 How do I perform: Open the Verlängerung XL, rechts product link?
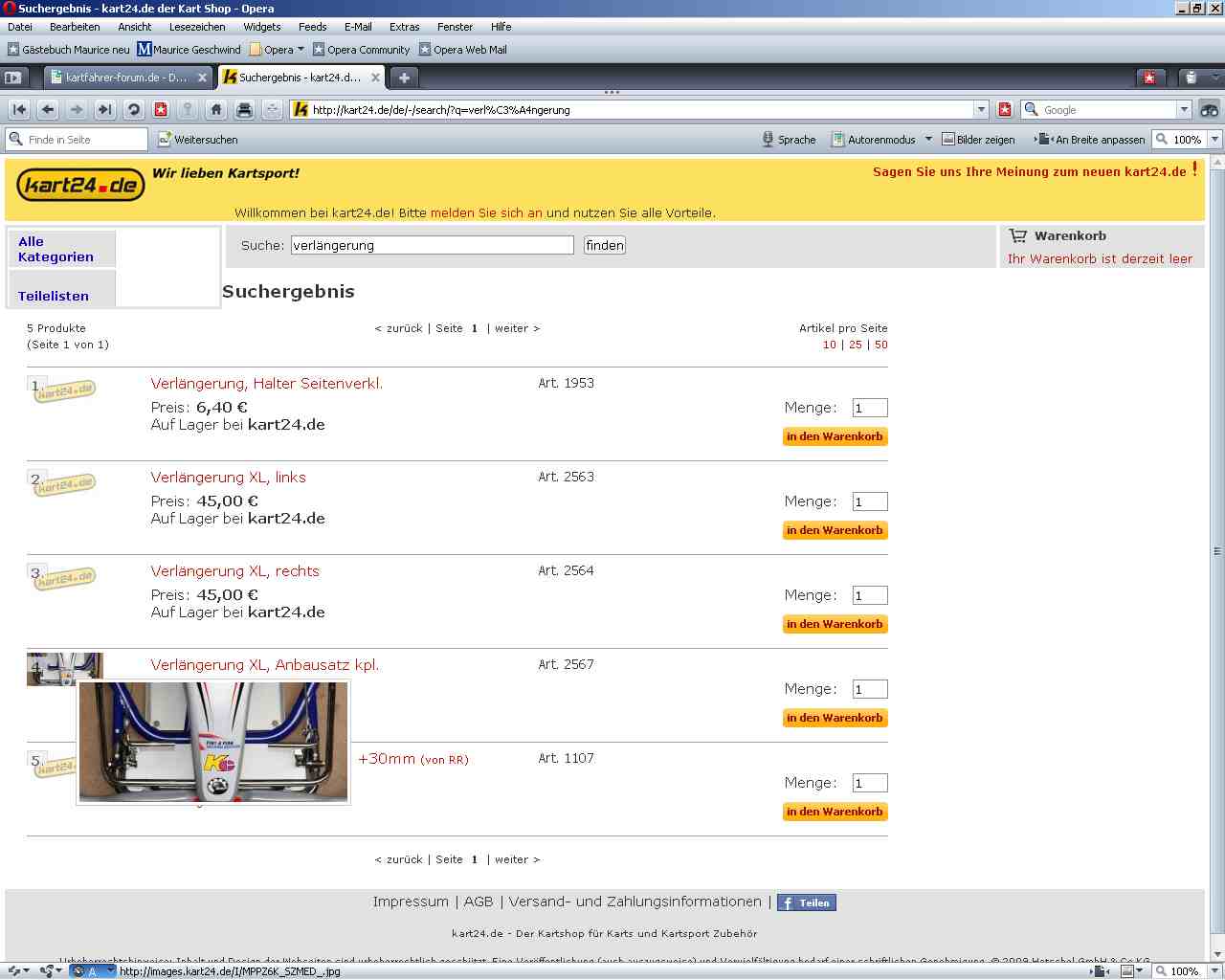coord(235,571)
